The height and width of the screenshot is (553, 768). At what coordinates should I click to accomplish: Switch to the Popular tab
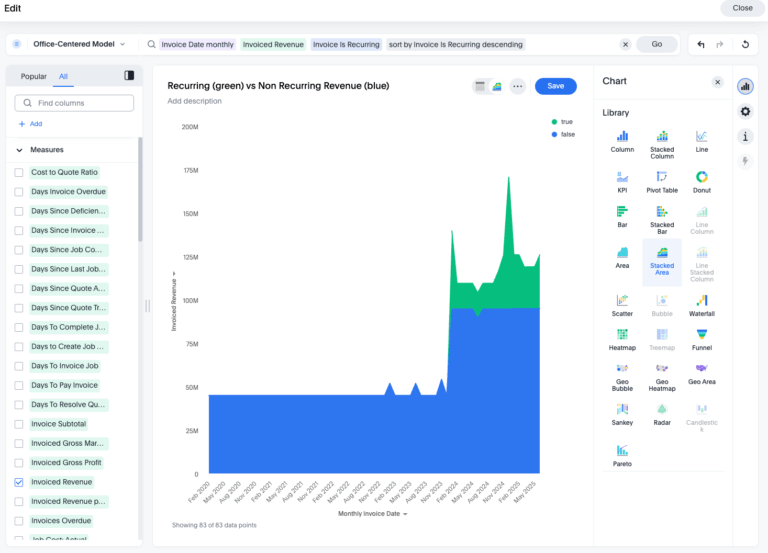point(34,76)
